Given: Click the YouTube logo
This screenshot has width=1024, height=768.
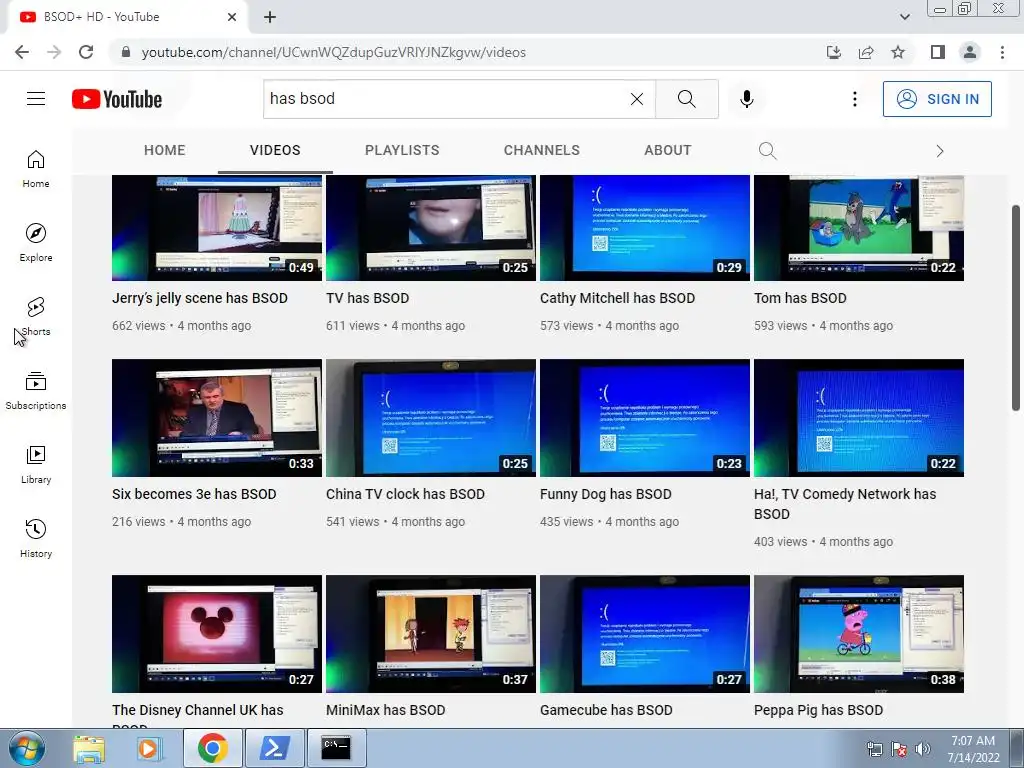Looking at the screenshot, I should point(117,99).
